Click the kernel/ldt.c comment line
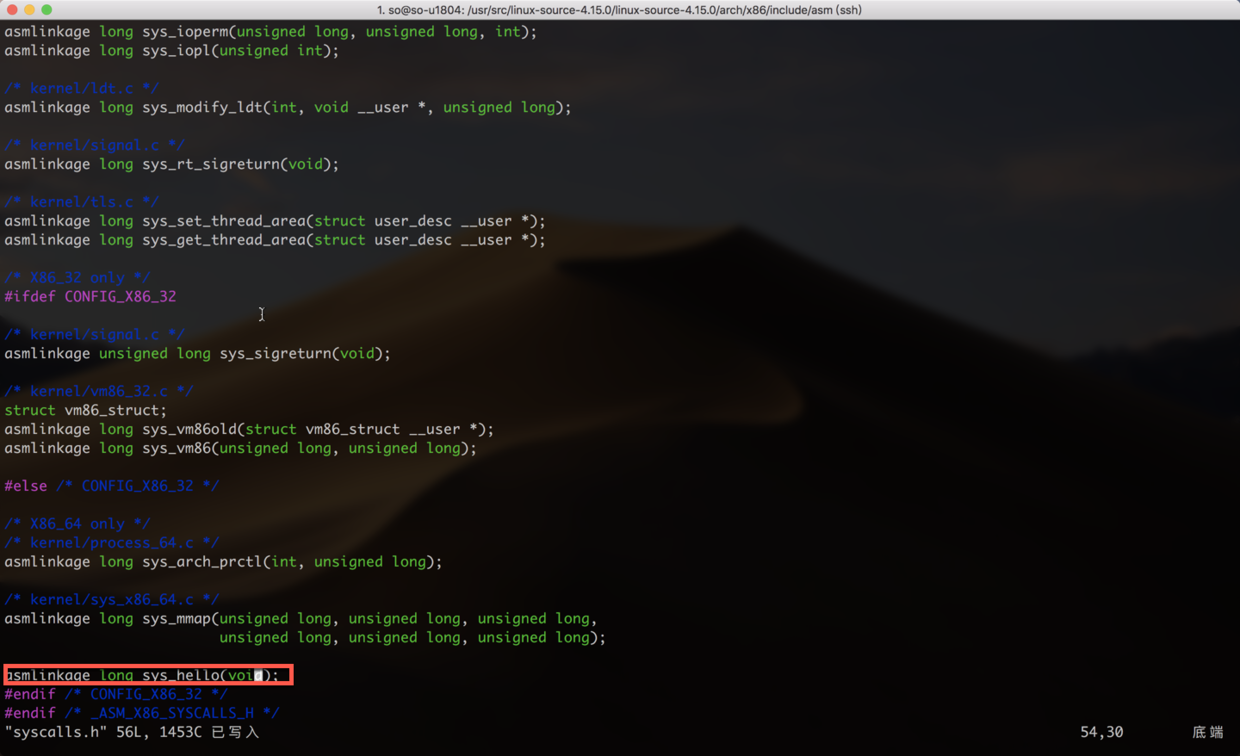 (81, 89)
